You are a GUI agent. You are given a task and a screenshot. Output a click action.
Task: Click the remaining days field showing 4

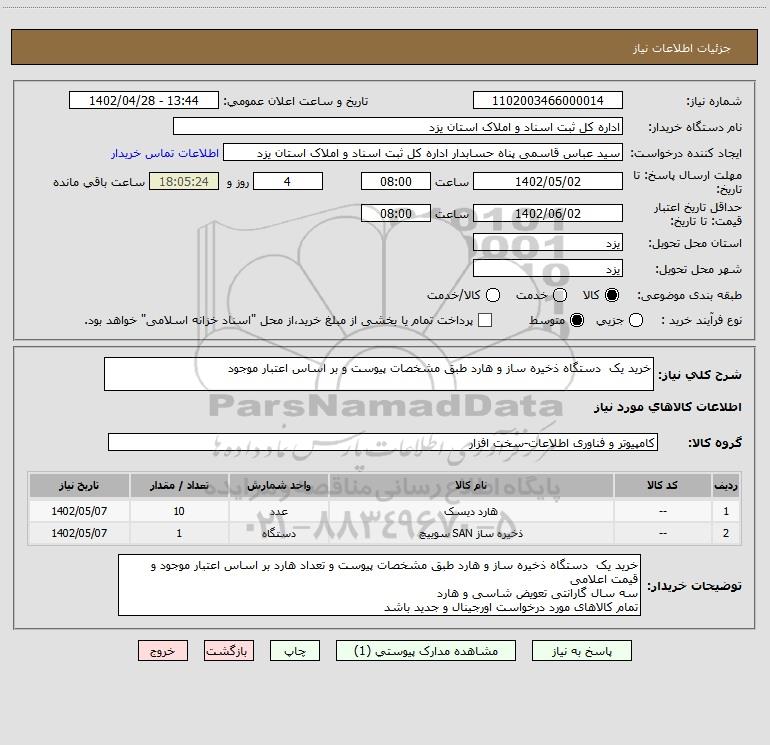pos(288,181)
